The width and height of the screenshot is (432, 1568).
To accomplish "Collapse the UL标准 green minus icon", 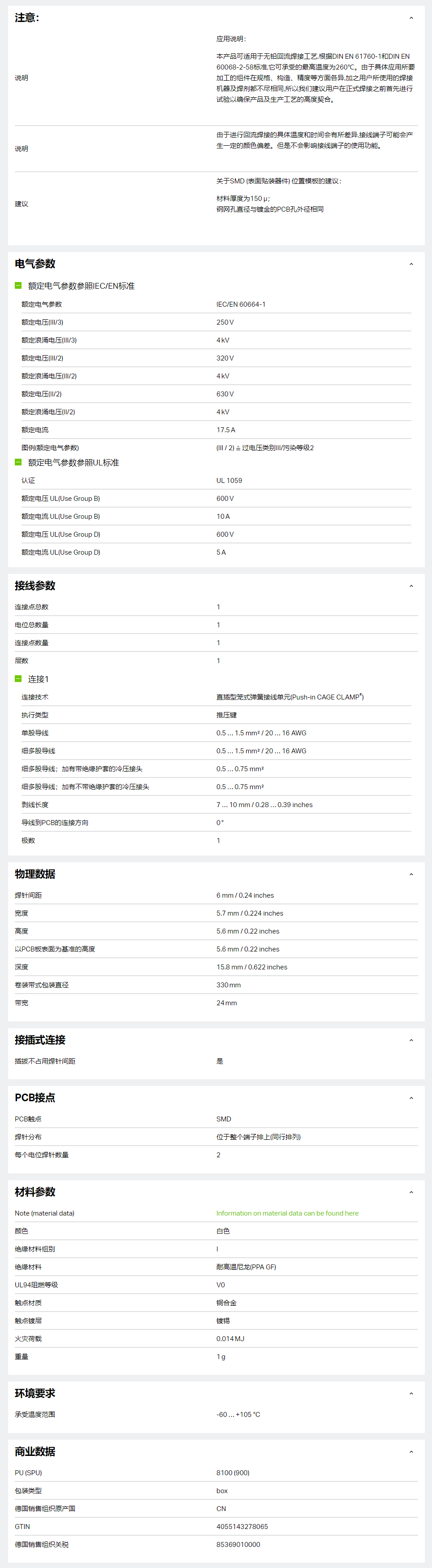I will coord(18,462).
